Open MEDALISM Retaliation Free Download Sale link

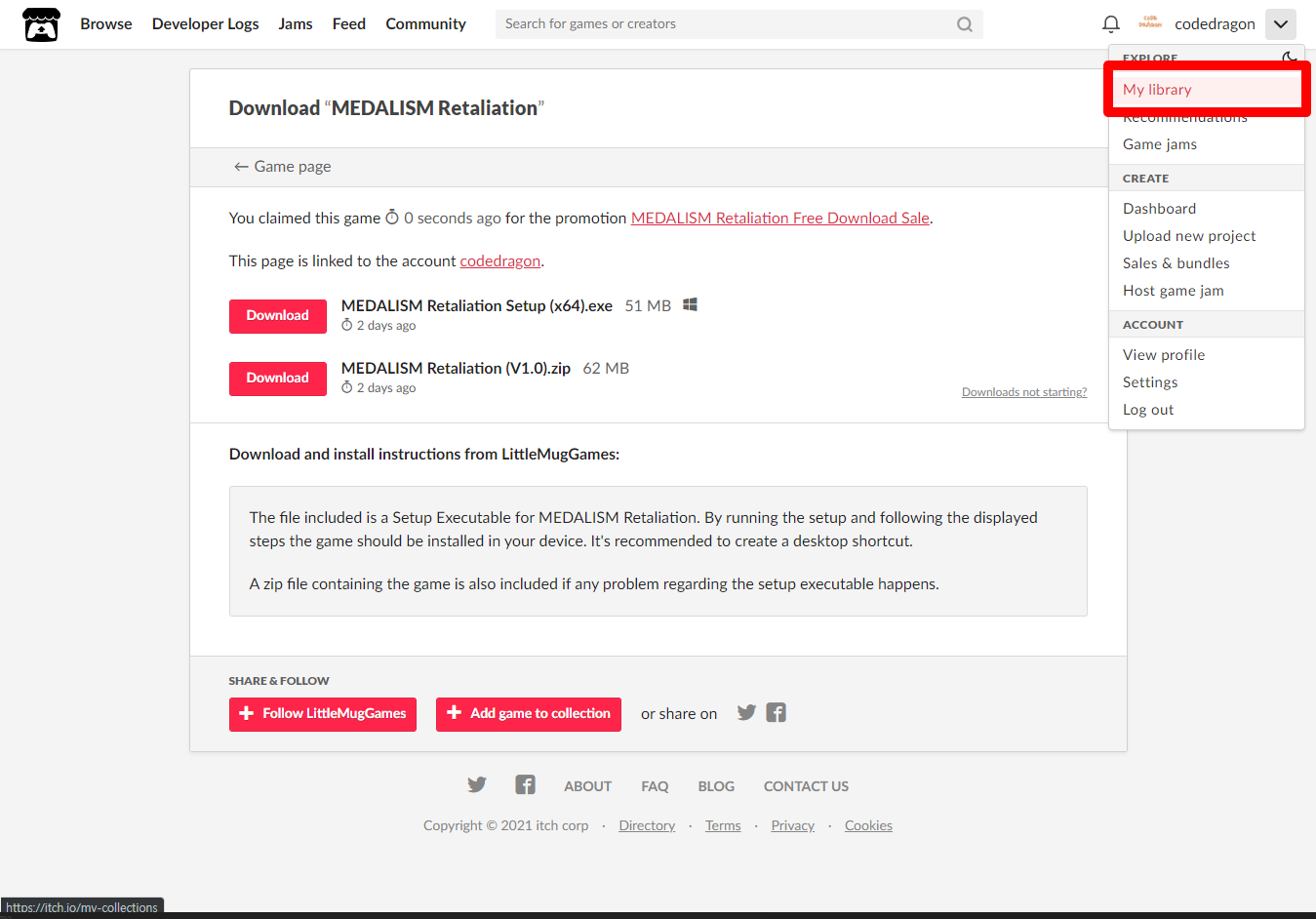click(780, 219)
